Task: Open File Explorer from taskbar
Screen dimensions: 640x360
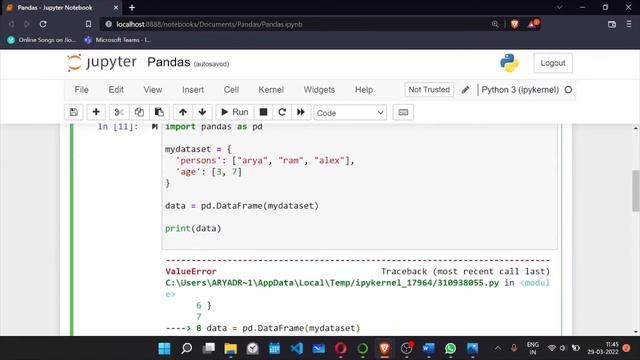Action: 231,348
